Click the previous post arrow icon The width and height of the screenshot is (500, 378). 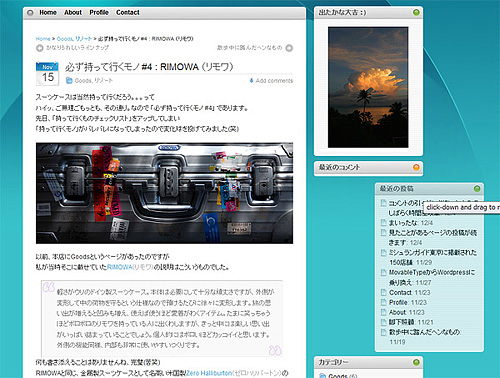[40, 48]
